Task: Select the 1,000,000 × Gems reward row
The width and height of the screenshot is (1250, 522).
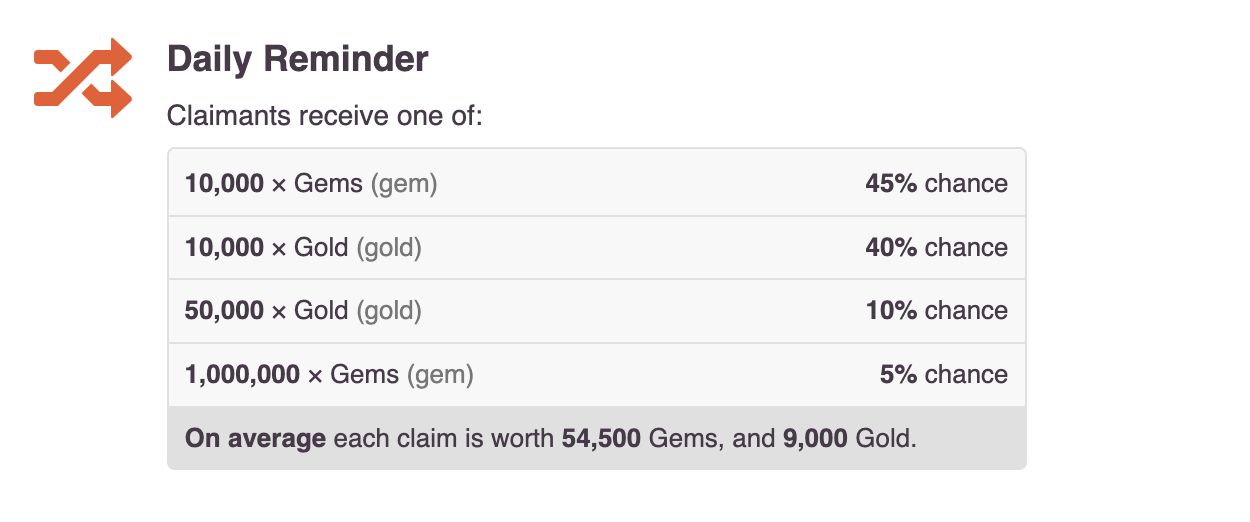Action: 596,375
